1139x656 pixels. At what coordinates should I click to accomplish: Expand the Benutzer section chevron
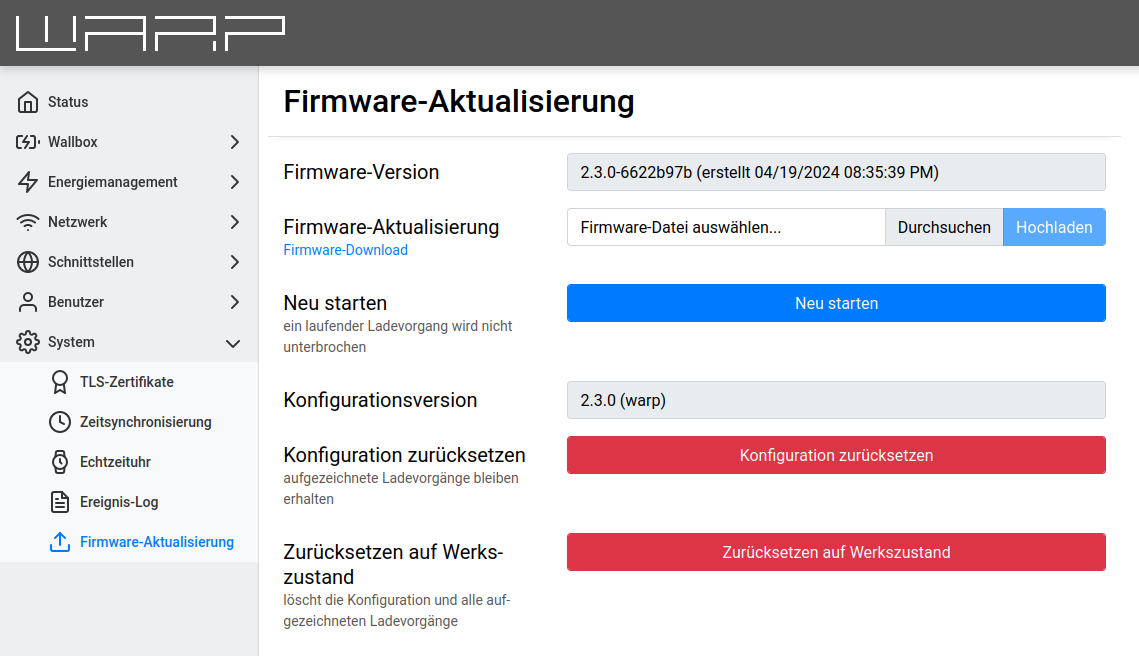[x=234, y=302]
